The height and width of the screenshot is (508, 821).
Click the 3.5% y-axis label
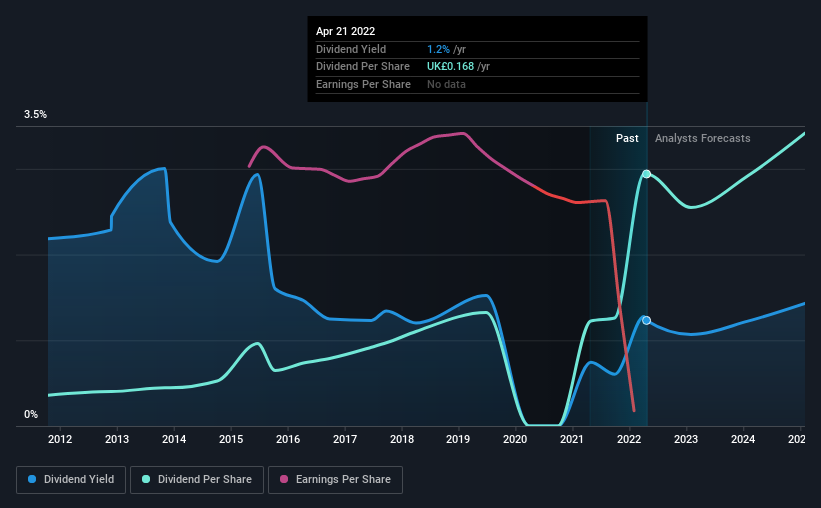tap(35, 114)
